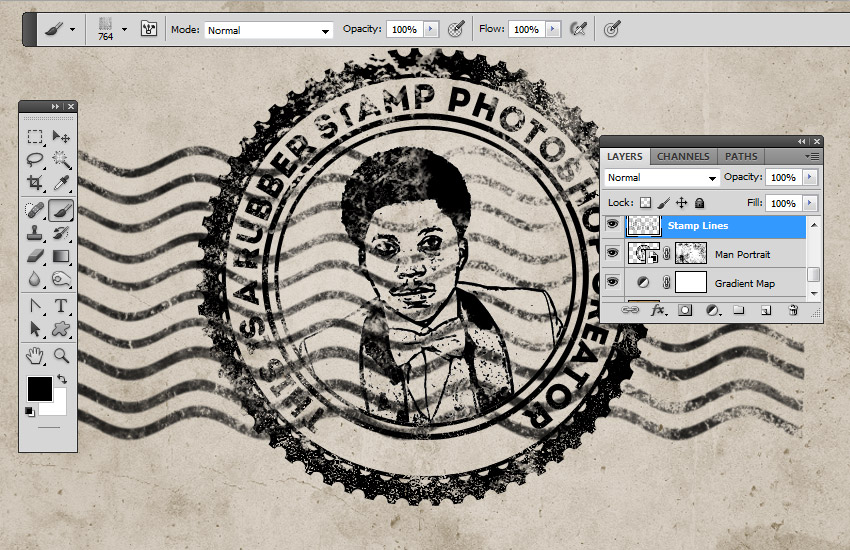
Task: Hide the Gradient Map layer
Action: point(613,283)
